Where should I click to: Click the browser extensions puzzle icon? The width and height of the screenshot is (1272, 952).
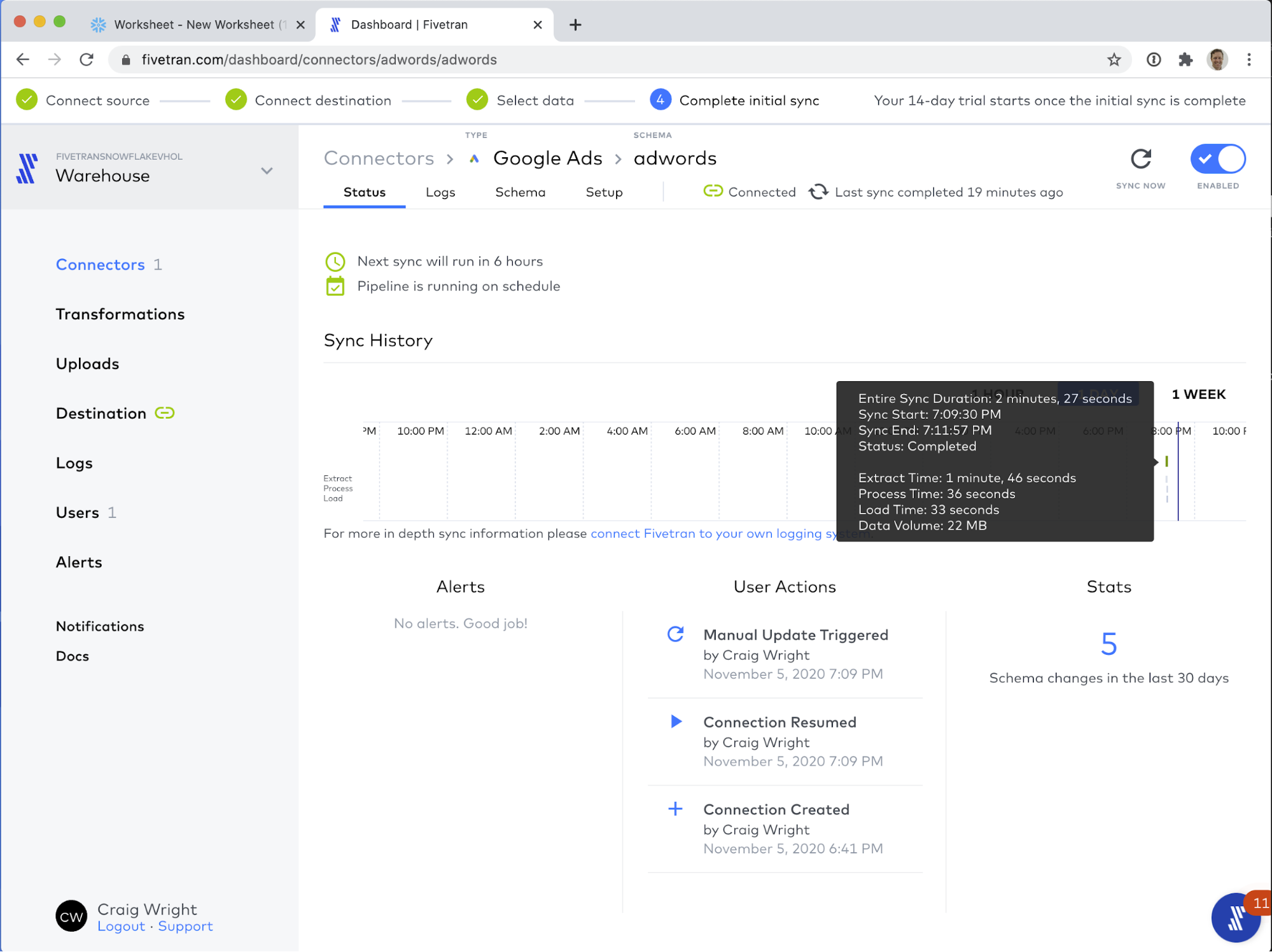pos(1185,60)
